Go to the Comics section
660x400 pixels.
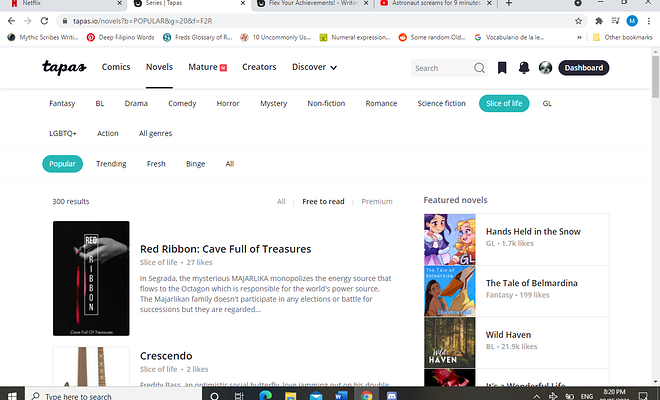[x=116, y=68]
